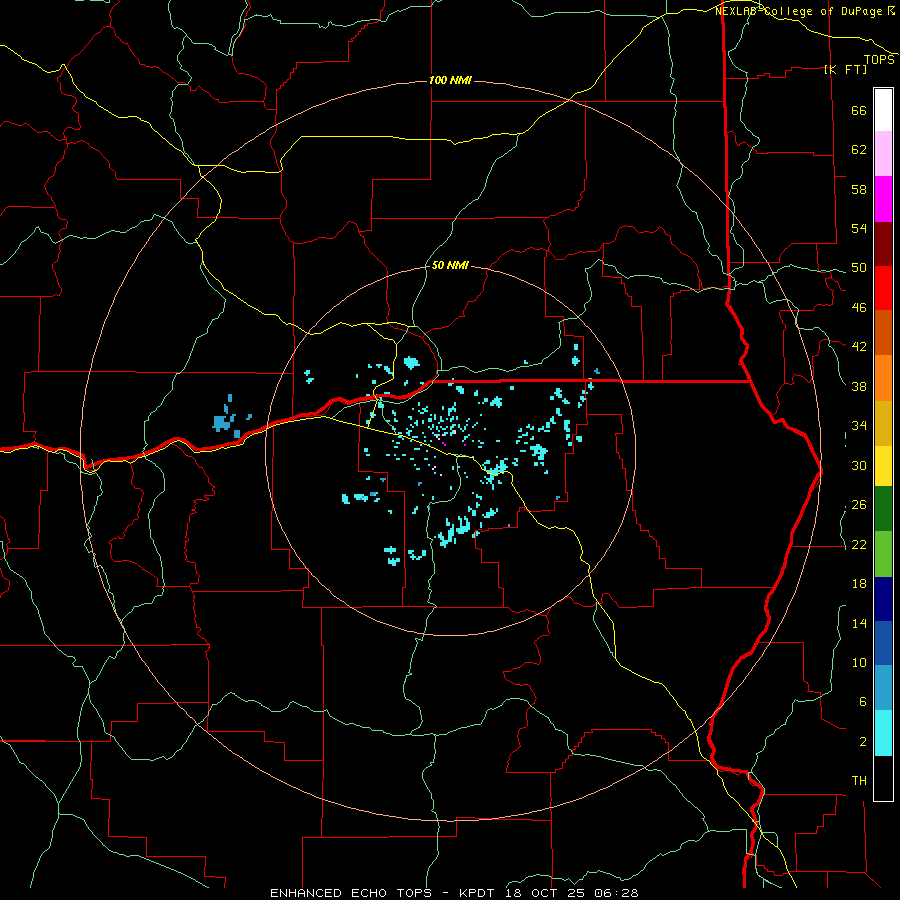The image size is (900, 900).
Task: Click the dark green 26 legend swatch
Action: tap(883, 509)
